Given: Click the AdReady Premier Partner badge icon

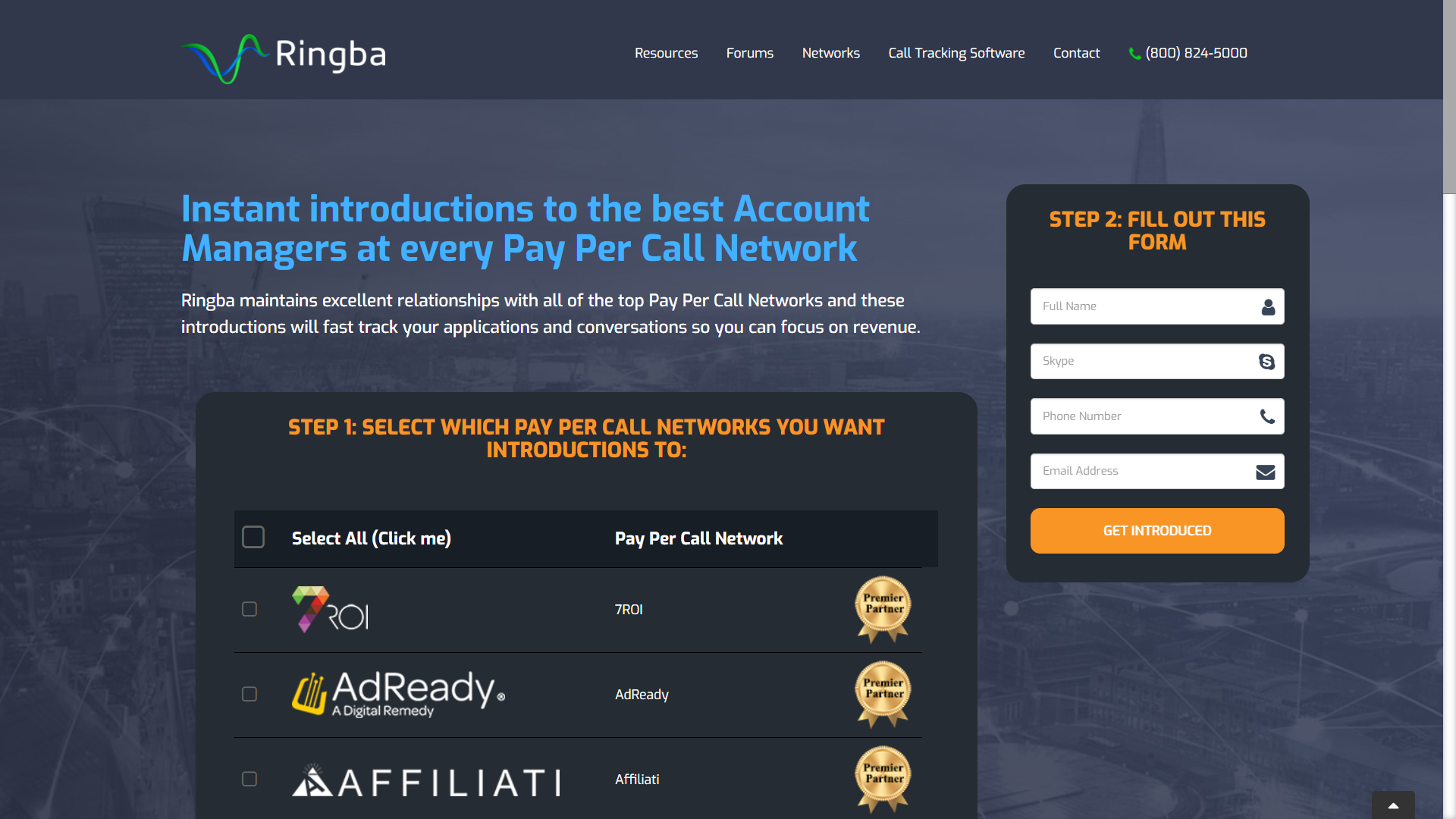Looking at the screenshot, I should click(881, 693).
